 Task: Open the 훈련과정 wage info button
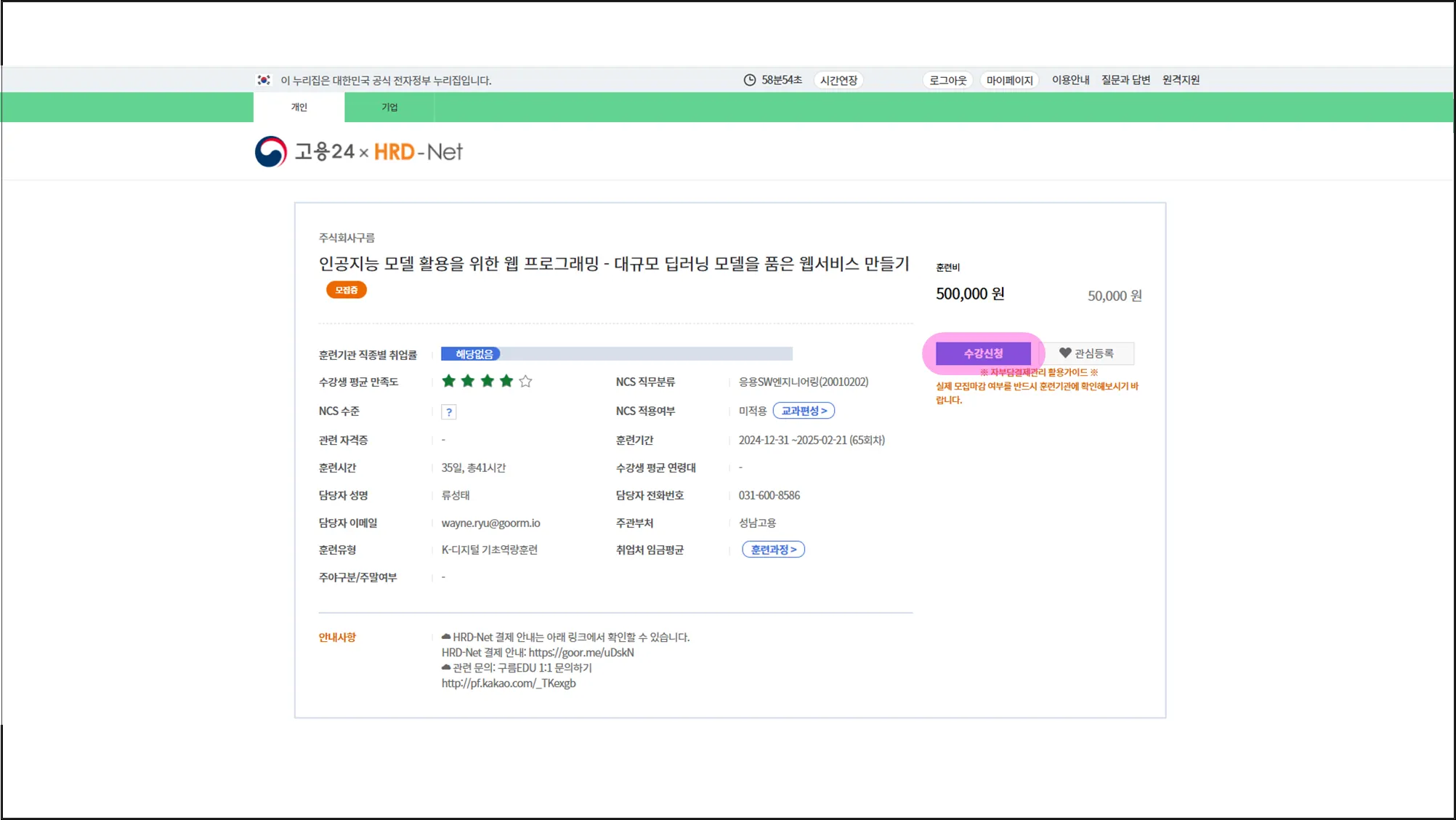[773, 550]
